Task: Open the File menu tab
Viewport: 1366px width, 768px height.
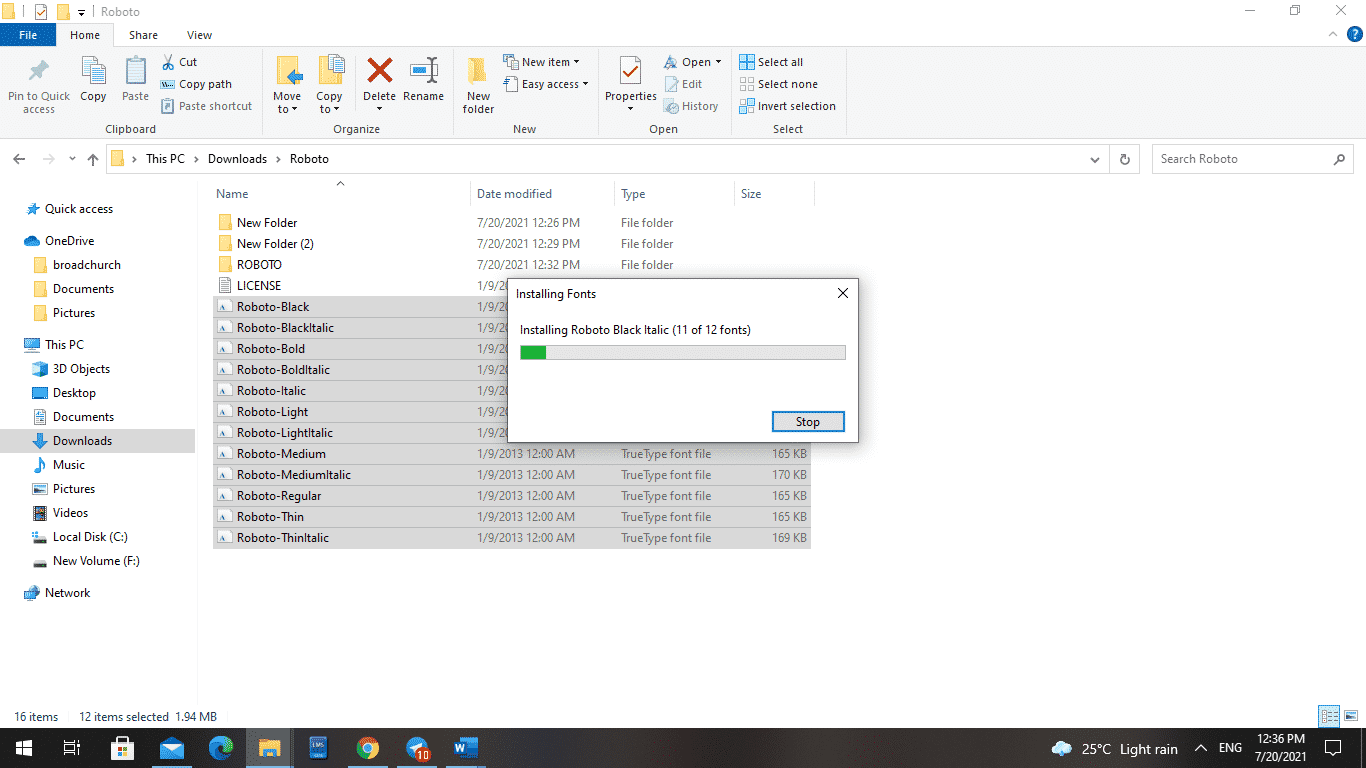Action: (28, 35)
